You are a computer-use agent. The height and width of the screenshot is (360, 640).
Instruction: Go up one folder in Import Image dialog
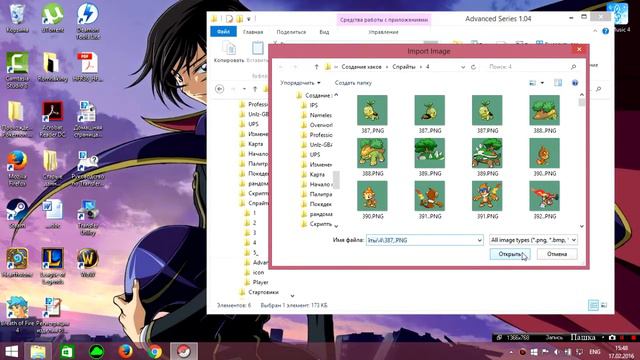click(x=316, y=67)
